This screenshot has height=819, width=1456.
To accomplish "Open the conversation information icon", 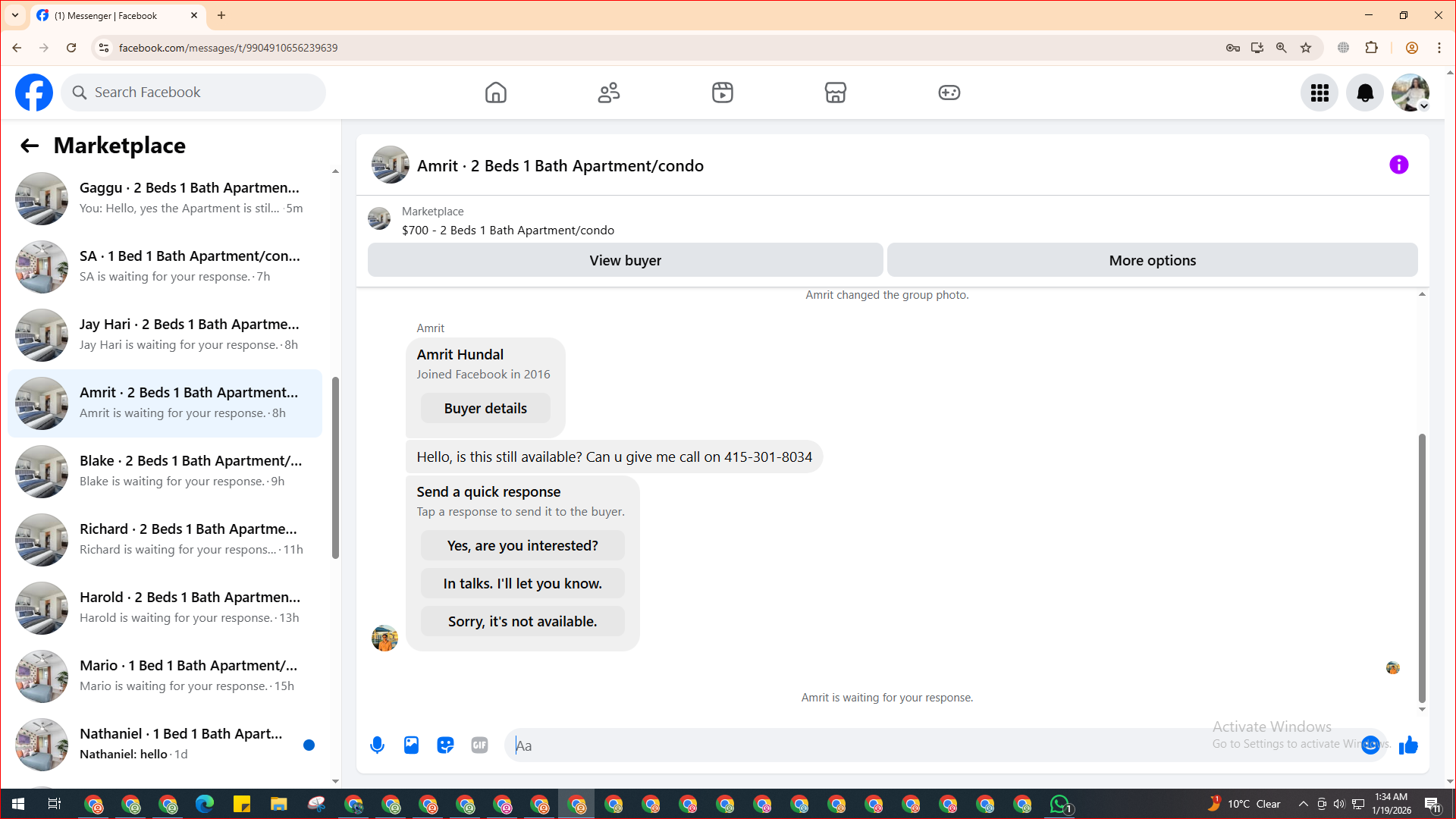I will point(1399,165).
